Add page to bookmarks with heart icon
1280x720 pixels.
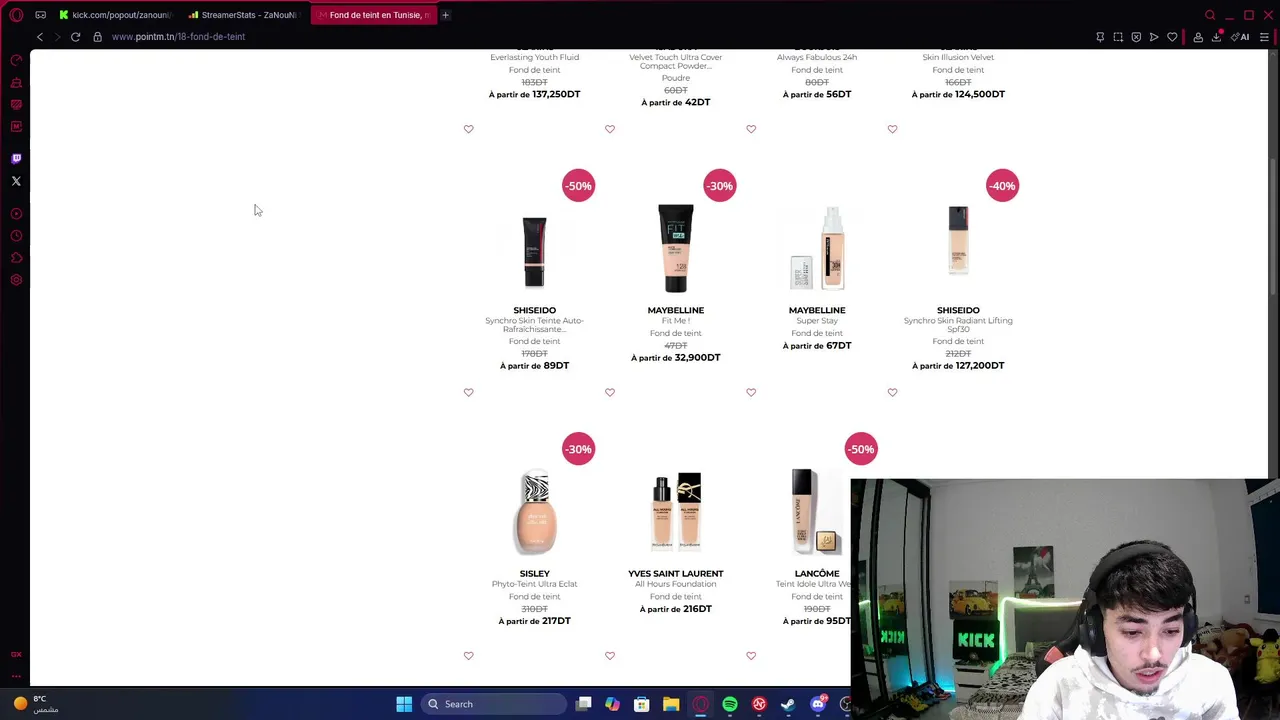click(x=1172, y=37)
